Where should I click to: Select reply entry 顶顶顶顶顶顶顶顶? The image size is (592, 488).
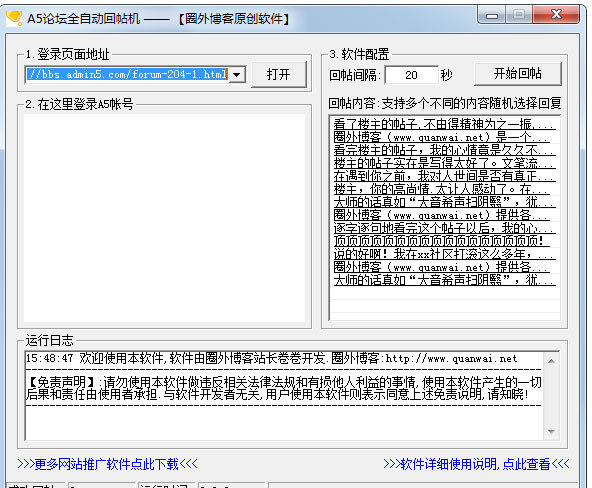click(x=441, y=241)
